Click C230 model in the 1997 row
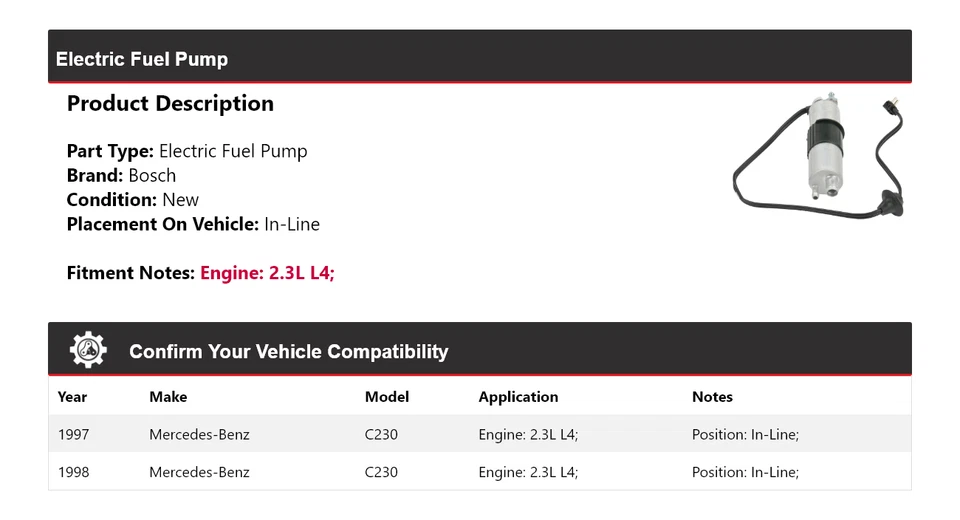Screen dimensions: 960x520 point(381,435)
